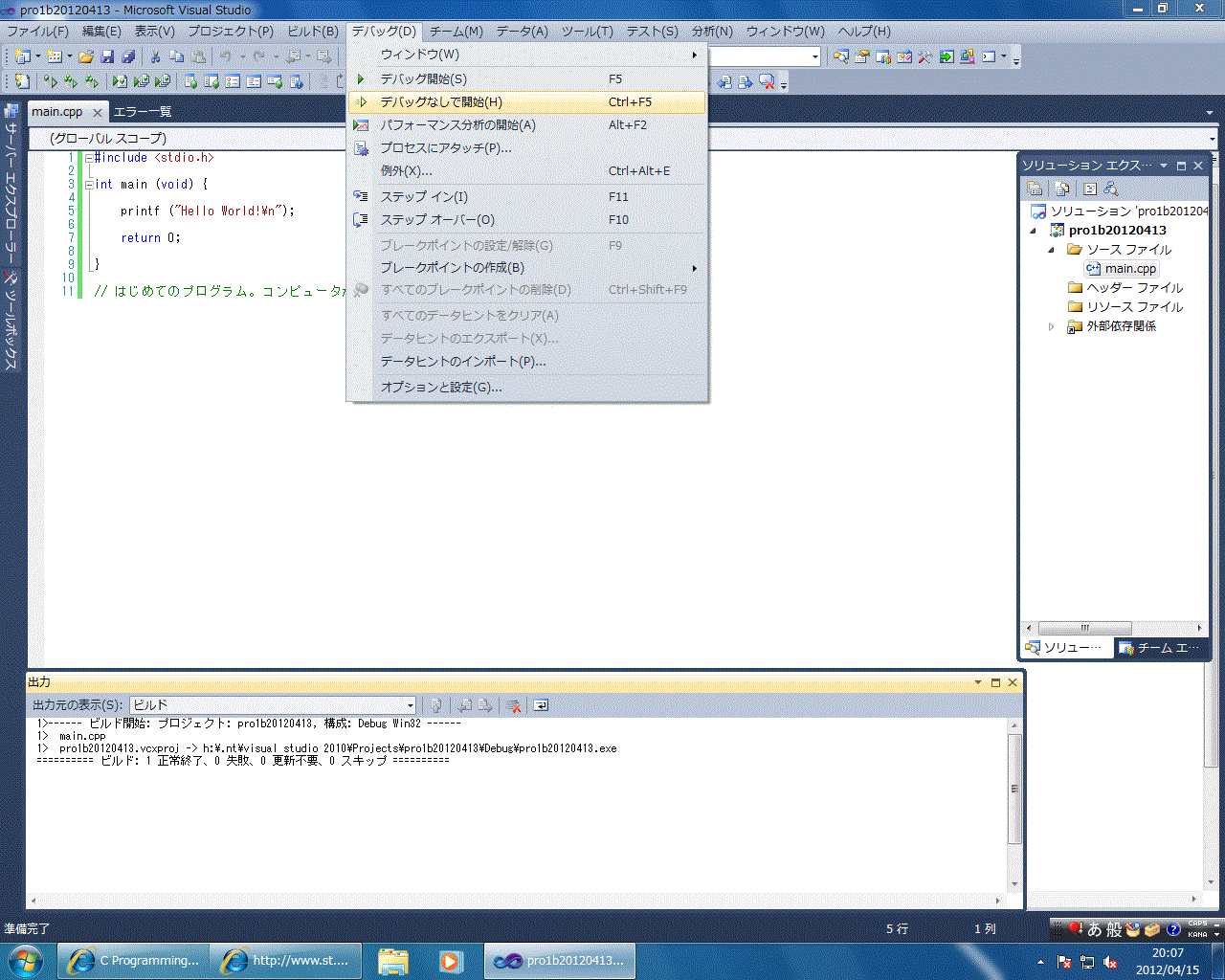Click the fourth green-arrow icon on the build toolbar
Screen dimensions: 1225x980
point(120,82)
